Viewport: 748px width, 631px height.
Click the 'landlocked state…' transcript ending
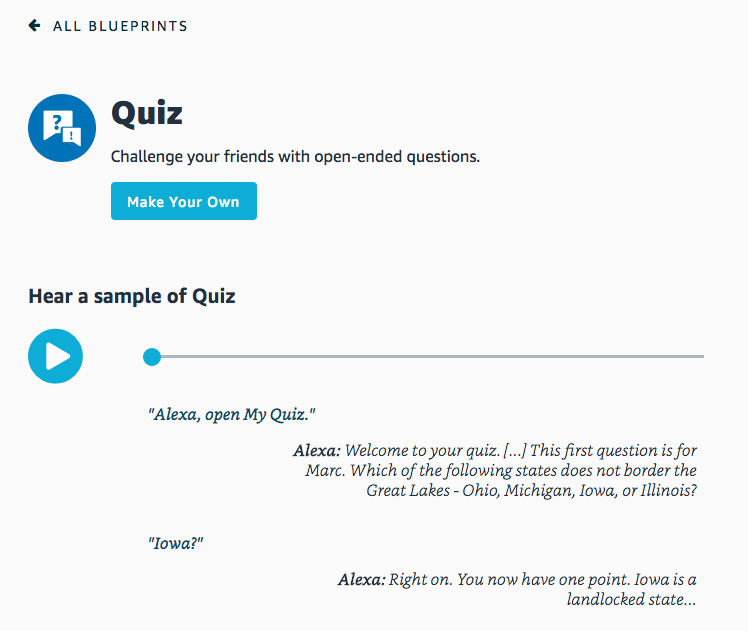[632, 600]
